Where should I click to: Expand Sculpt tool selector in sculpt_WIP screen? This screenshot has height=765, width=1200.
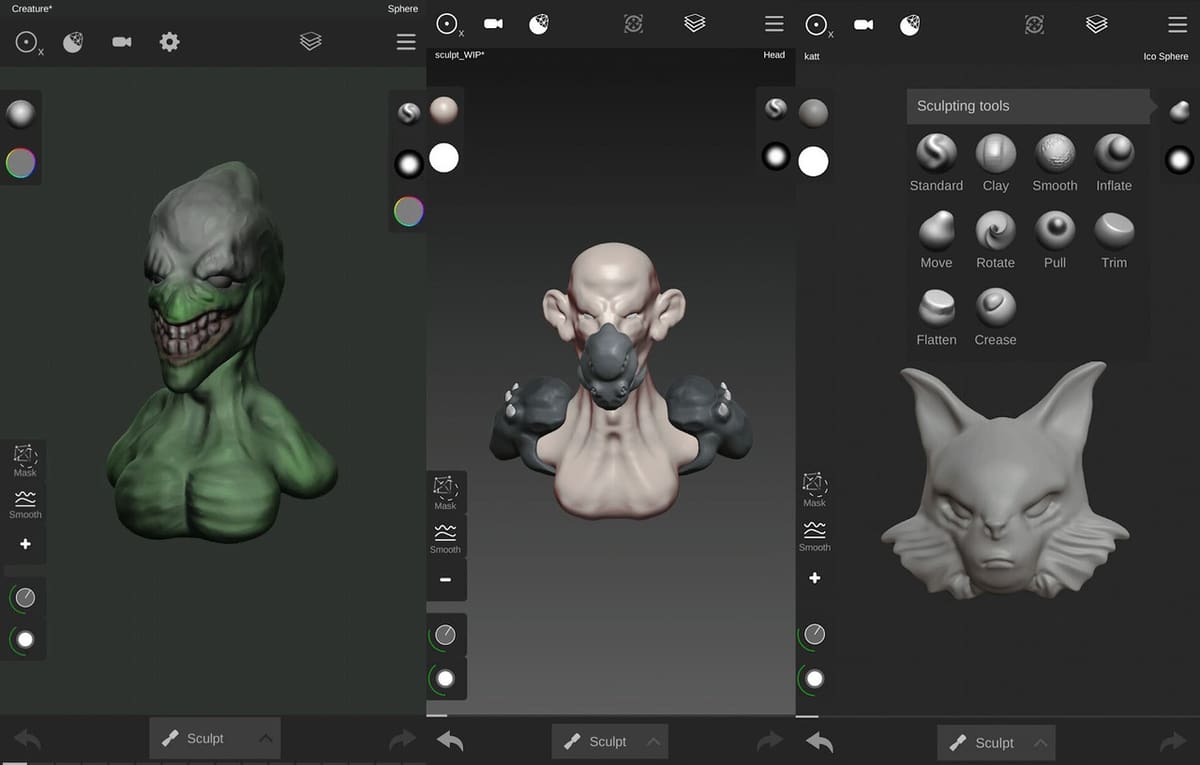point(609,742)
